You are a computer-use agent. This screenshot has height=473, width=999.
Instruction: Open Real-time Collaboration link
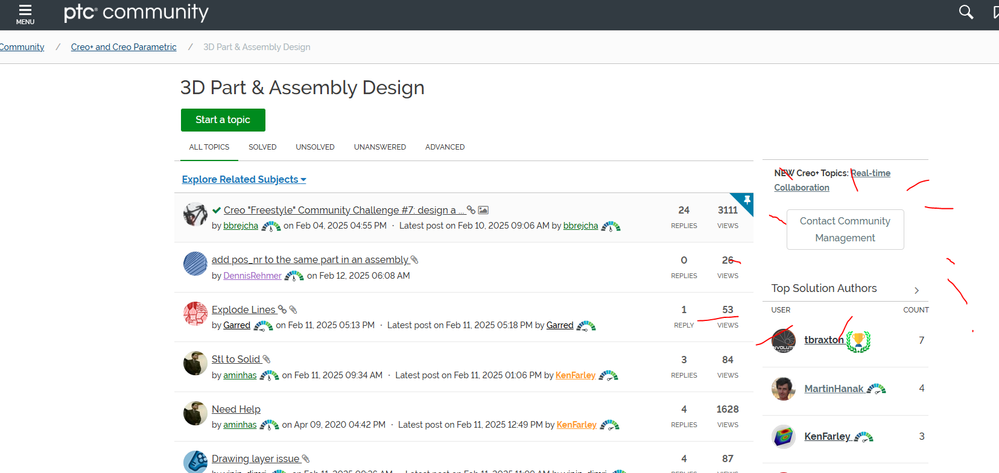tap(832, 180)
